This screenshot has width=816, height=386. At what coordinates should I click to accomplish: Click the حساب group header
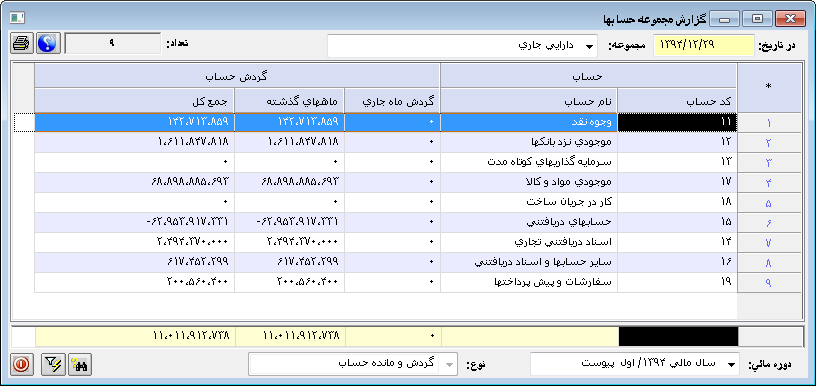tap(589, 76)
